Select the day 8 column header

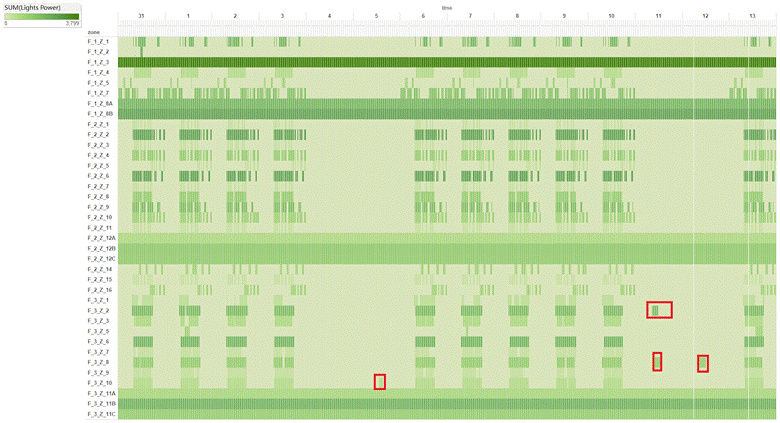pos(517,17)
